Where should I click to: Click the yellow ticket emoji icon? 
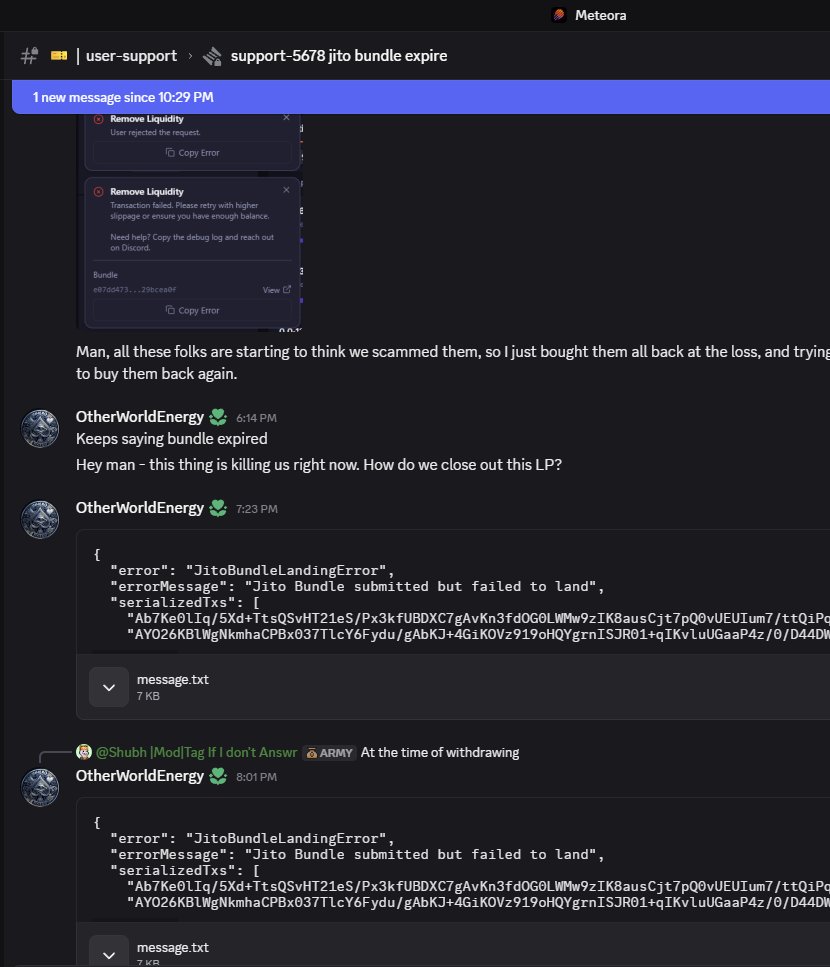pyautogui.click(x=59, y=56)
